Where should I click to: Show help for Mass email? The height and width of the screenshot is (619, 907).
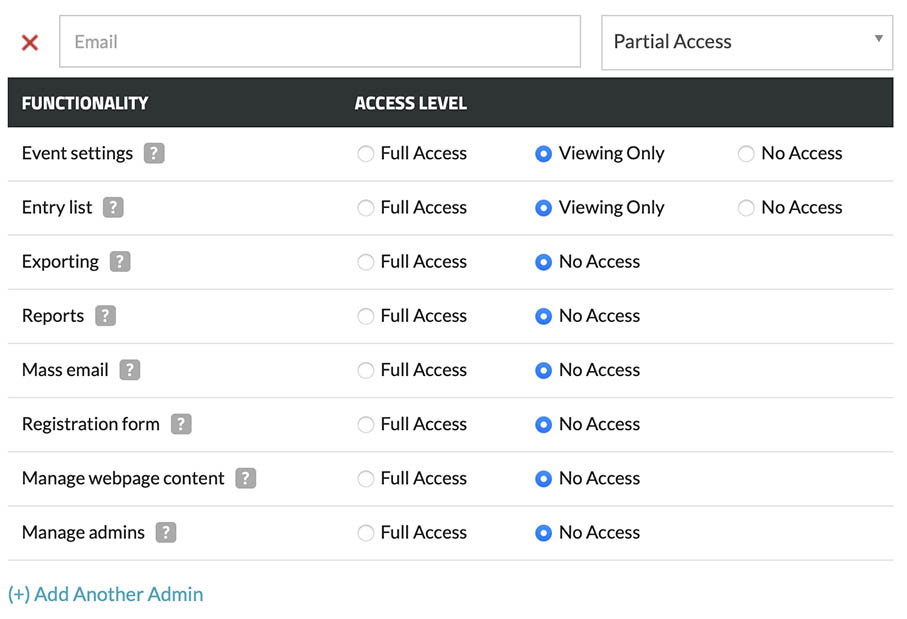click(129, 370)
